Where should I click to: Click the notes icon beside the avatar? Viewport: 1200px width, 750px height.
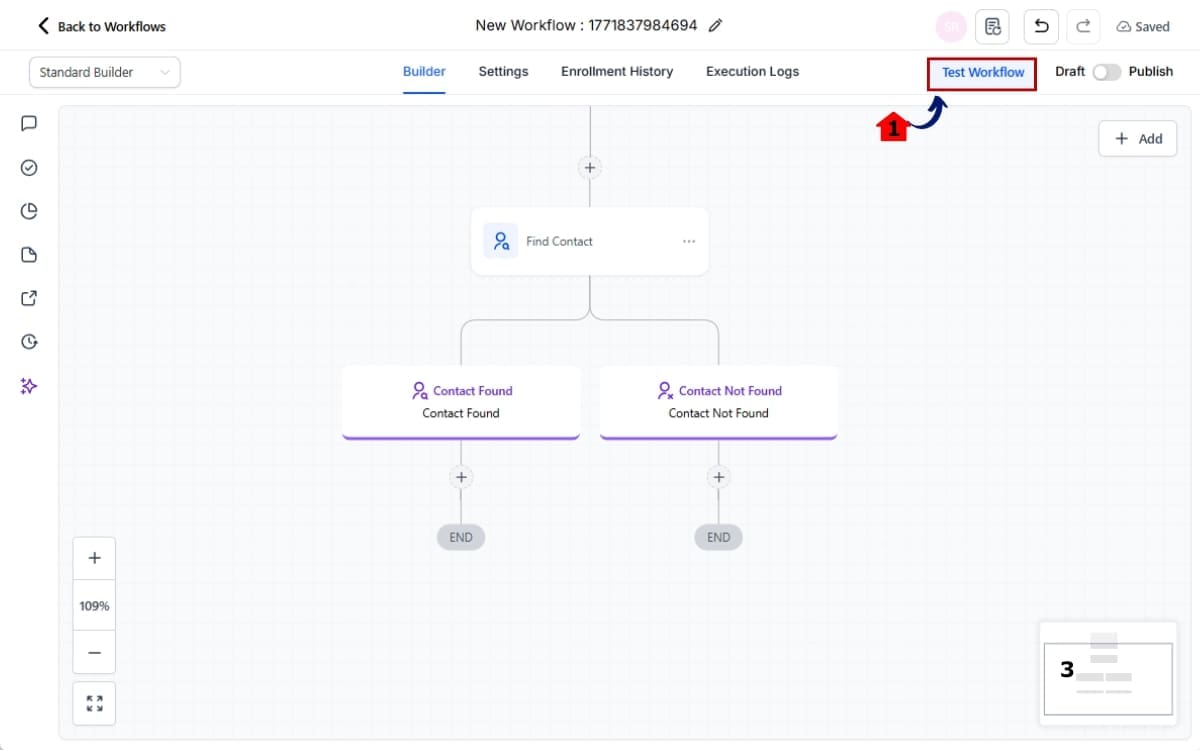[x=992, y=26]
